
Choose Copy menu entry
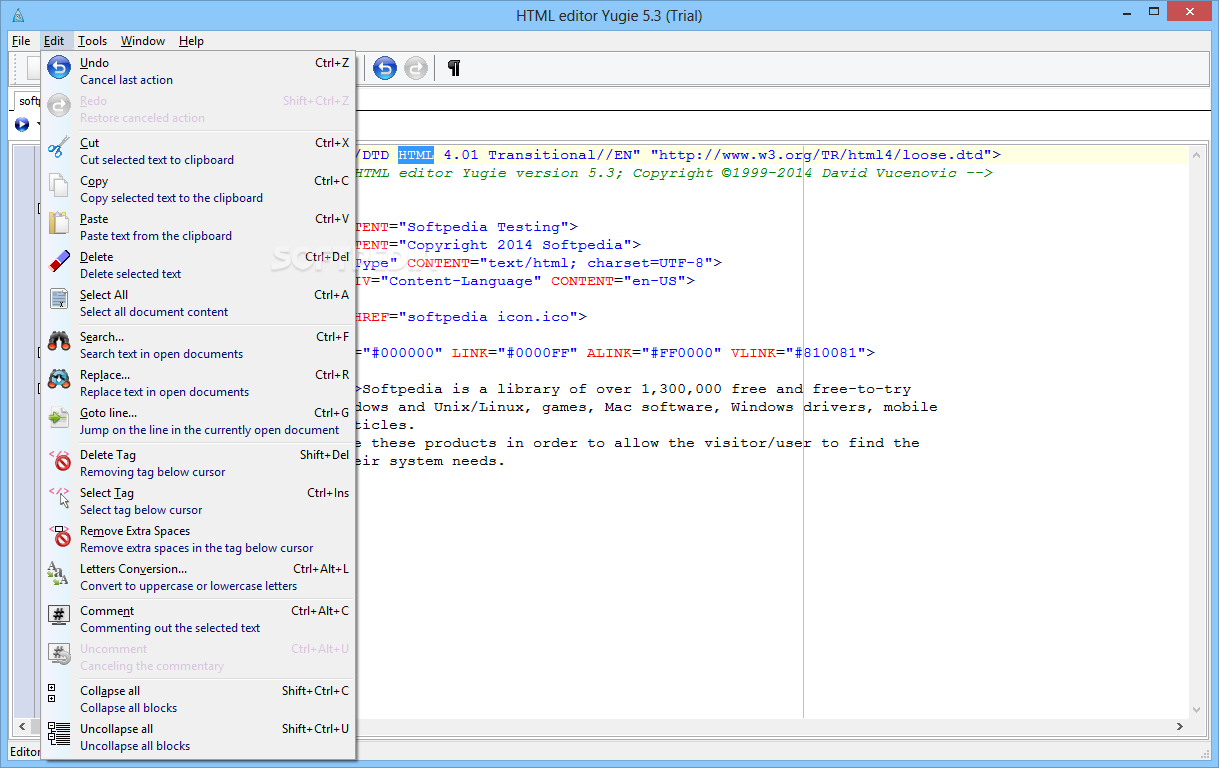pyautogui.click(x=199, y=189)
